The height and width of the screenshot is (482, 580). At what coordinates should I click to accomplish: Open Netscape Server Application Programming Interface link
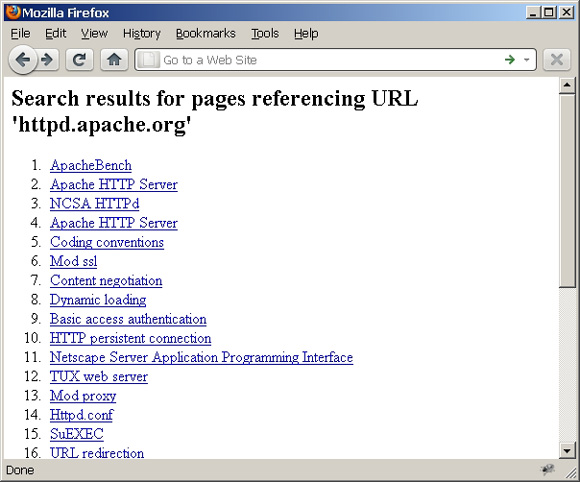click(x=202, y=357)
